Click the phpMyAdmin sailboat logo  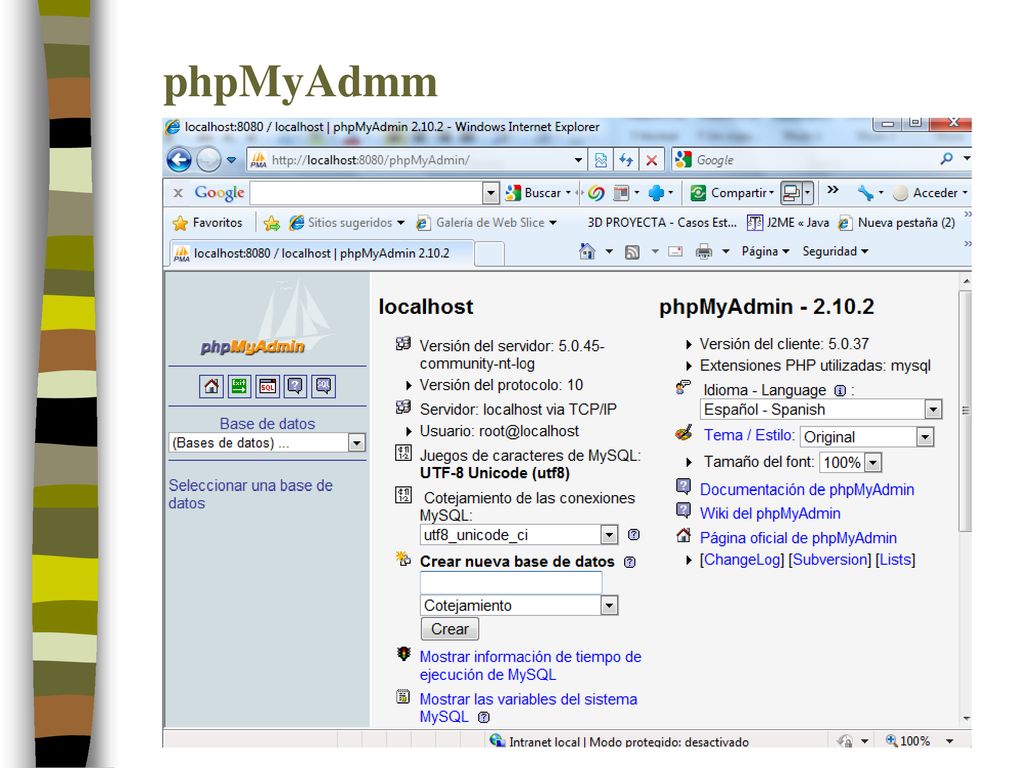click(x=266, y=320)
